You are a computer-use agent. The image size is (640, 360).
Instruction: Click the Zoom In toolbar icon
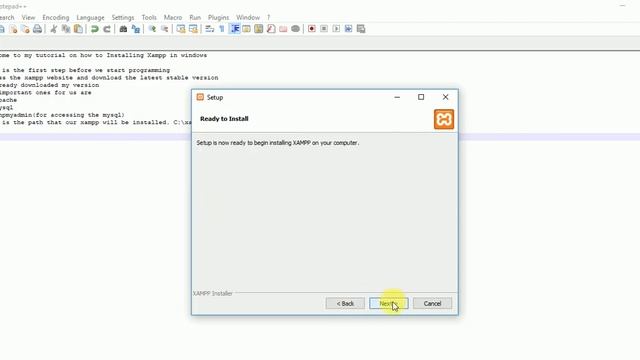[x=152, y=29]
